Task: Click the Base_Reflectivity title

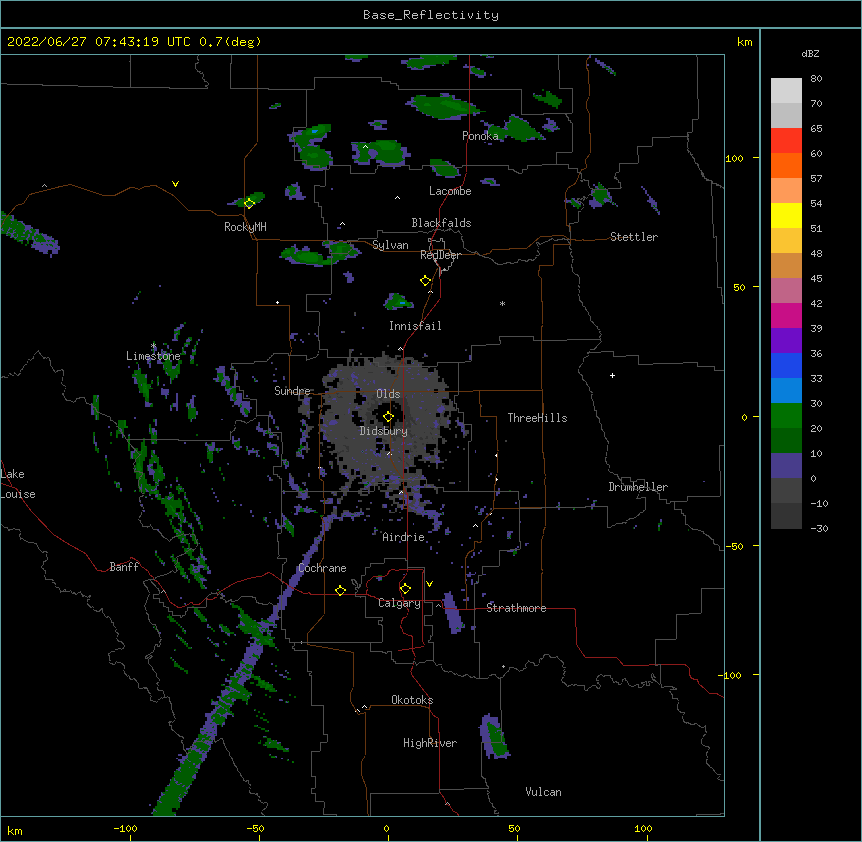Action: click(x=431, y=15)
